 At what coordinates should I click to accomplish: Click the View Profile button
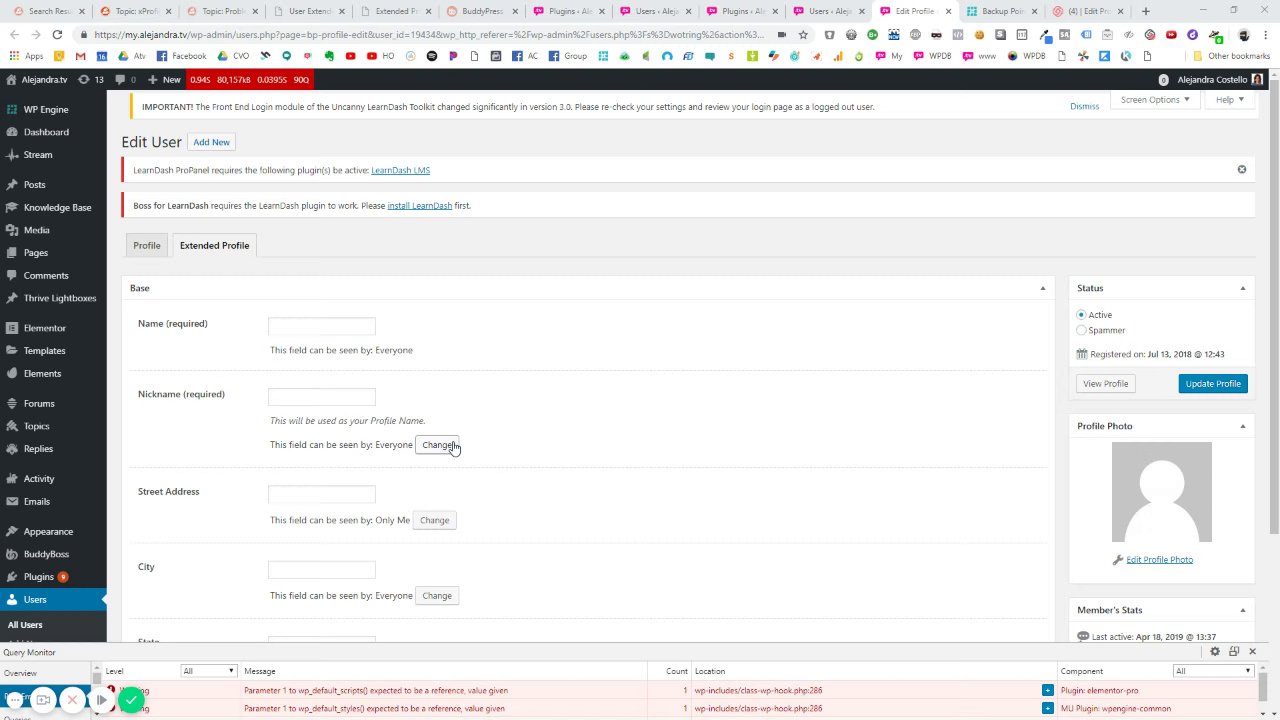pos(1105,384)
